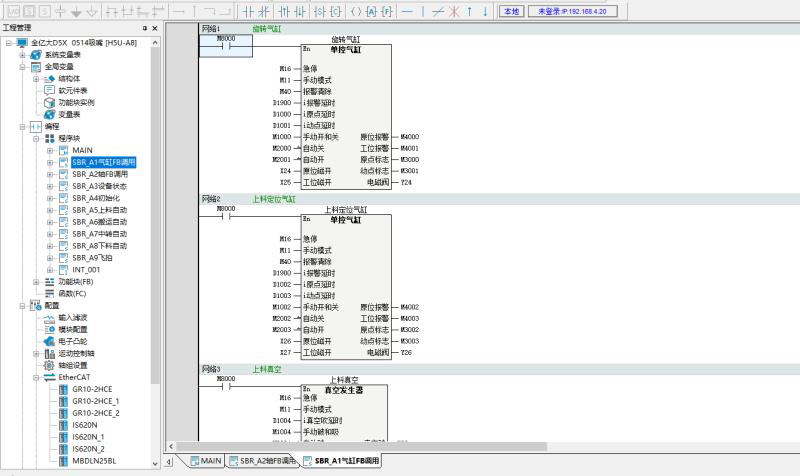Select the IS620N_2 EtherCAT device

point(88,449)
